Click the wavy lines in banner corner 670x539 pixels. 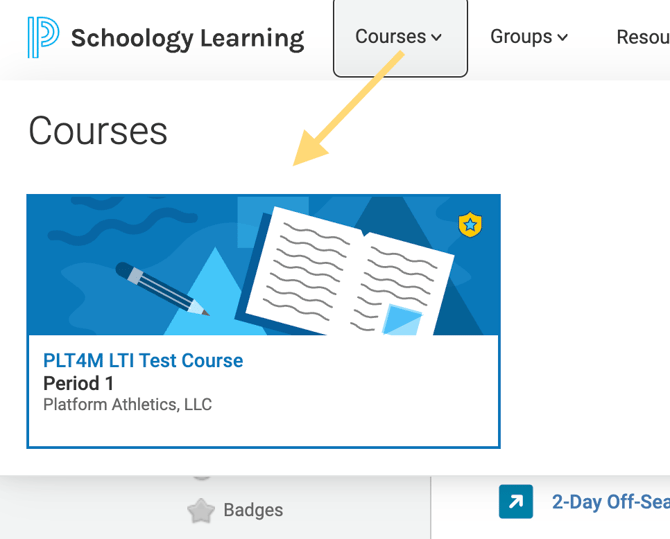pyautogui.click(x=122, y=219)
